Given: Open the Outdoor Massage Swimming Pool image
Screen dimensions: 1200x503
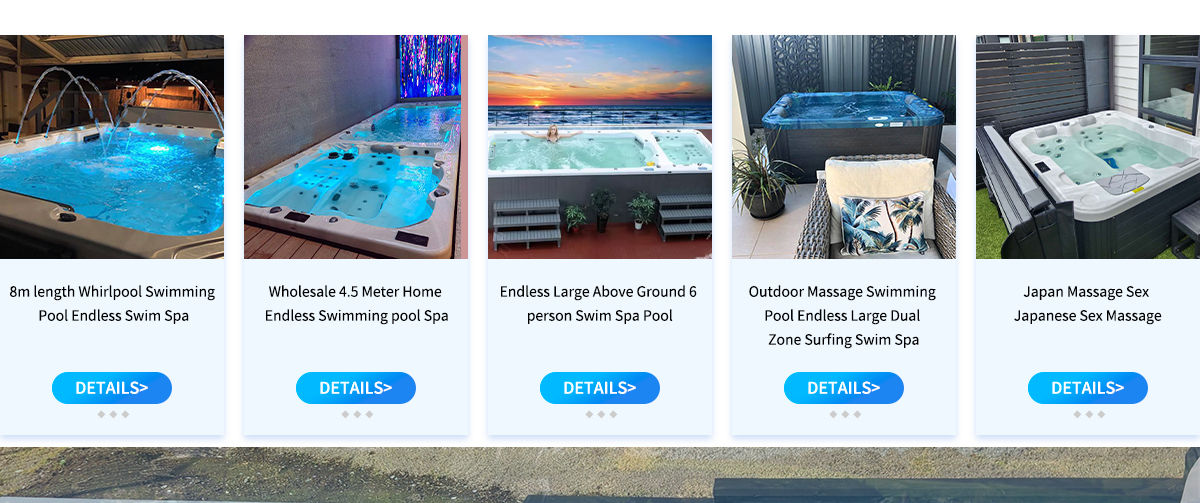Looking at the screenshot, I should 844,147.
